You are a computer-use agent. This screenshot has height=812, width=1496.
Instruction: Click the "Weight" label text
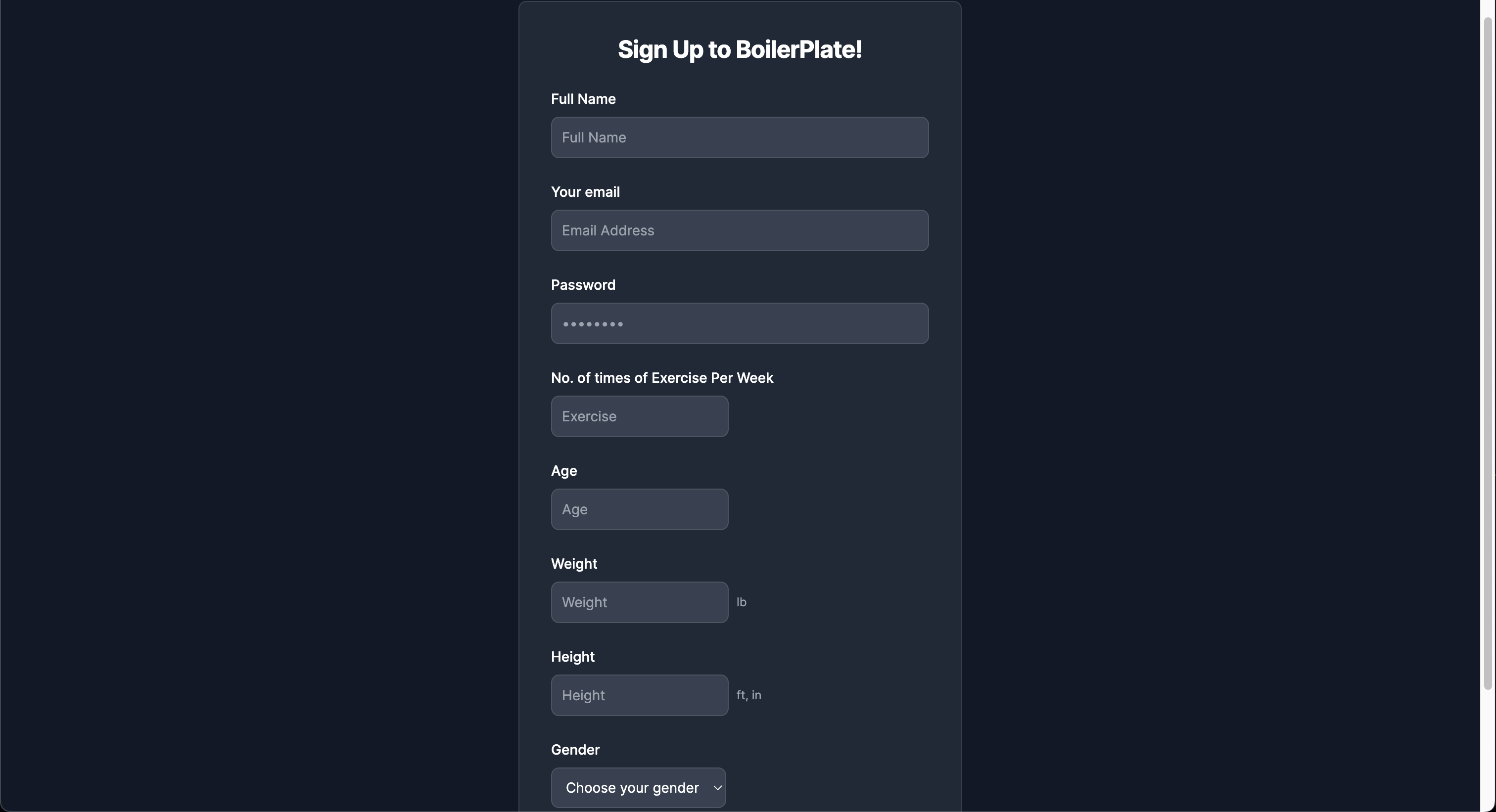tap(574, 564)
